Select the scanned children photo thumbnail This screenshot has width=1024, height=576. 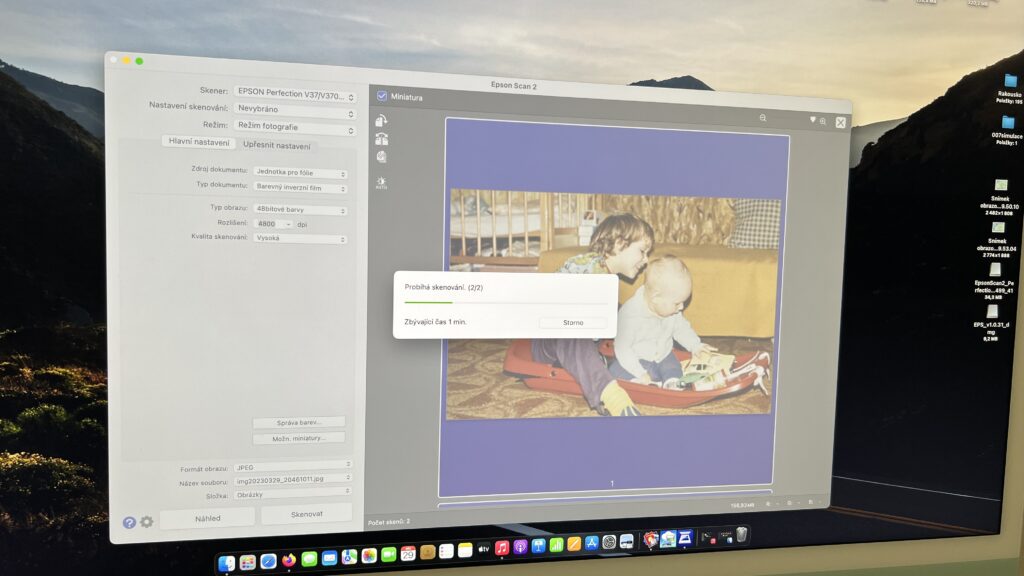coord(613,304)
